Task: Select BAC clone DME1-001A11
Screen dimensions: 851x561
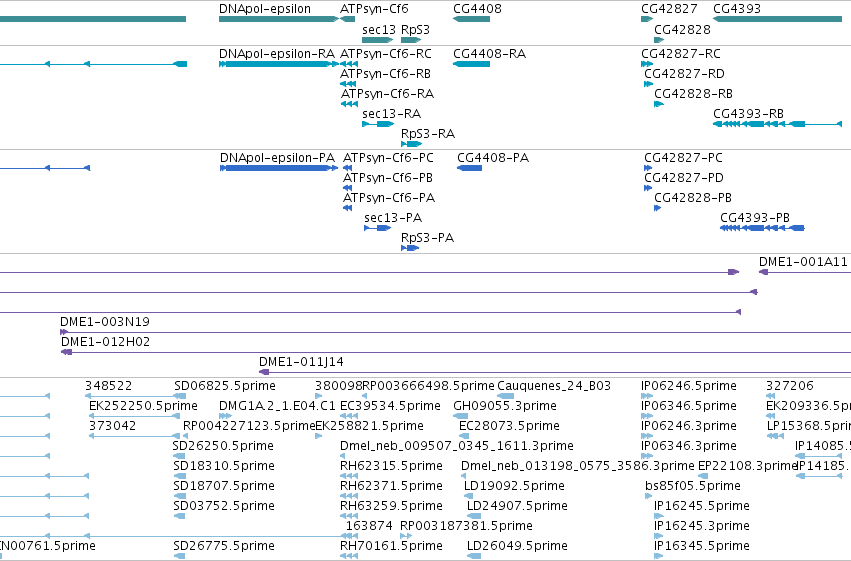Action: 803,262
